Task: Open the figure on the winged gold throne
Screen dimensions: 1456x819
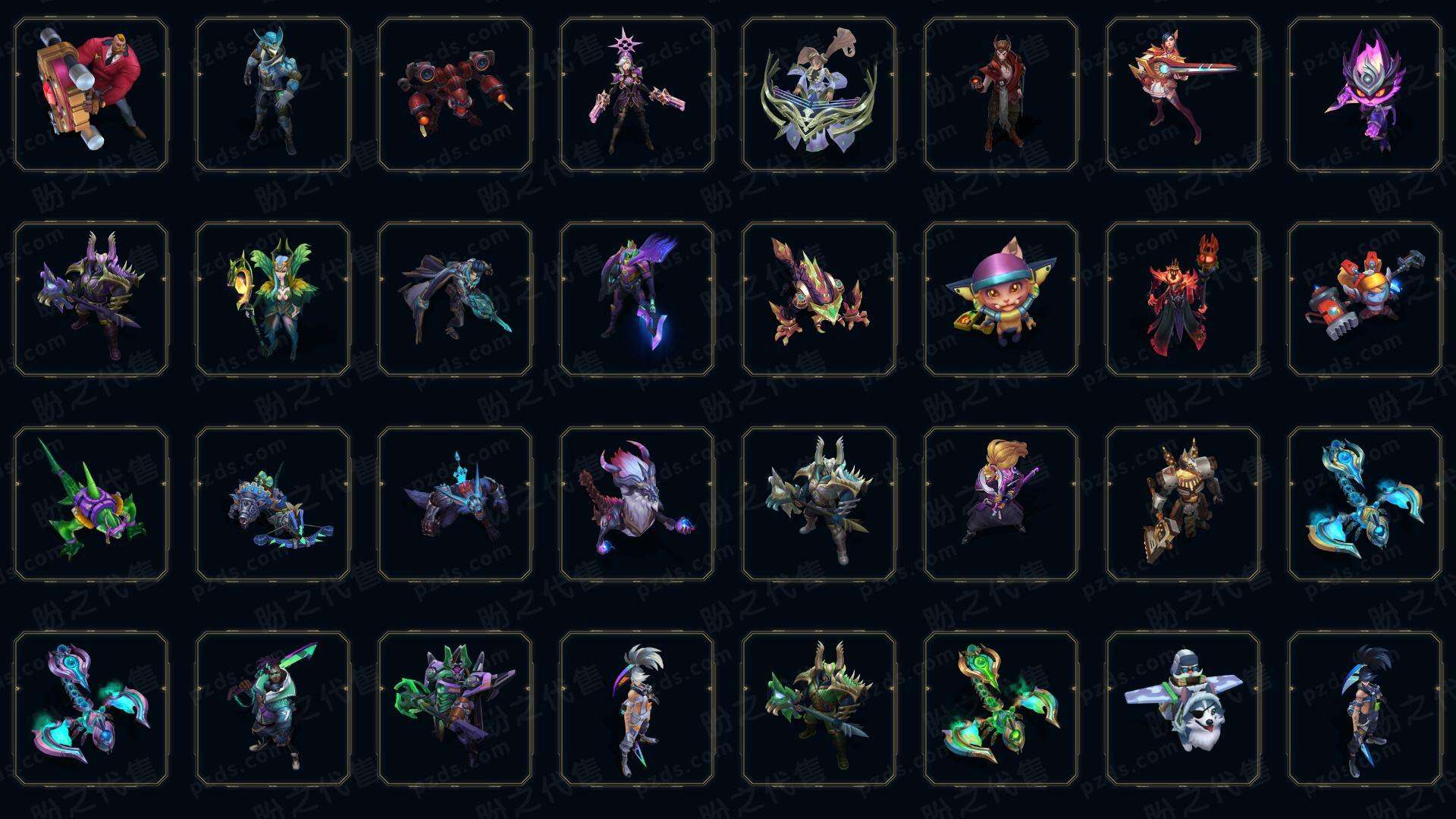Action: pyautogui.click(x=819, y=95)
